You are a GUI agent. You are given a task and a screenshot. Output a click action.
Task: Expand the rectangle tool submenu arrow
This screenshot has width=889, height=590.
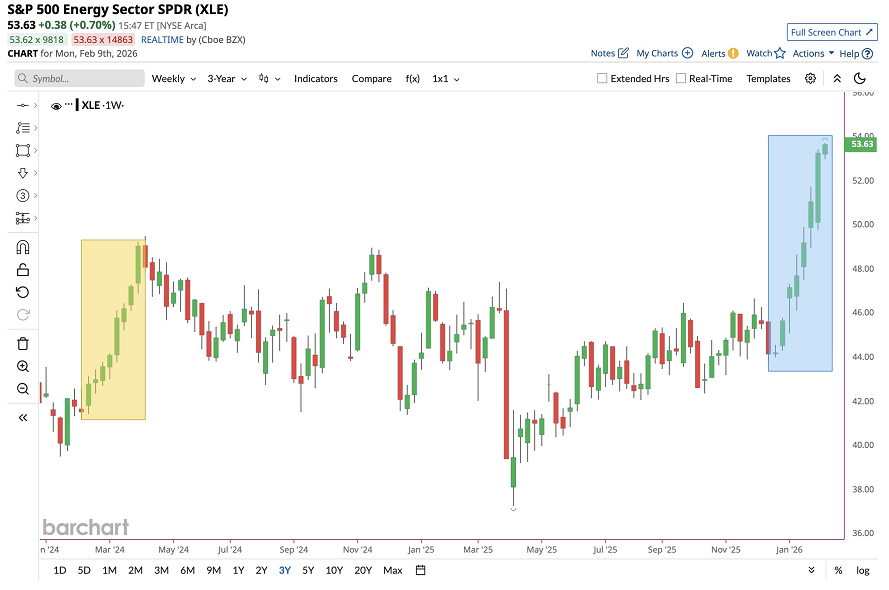(35, 150)
